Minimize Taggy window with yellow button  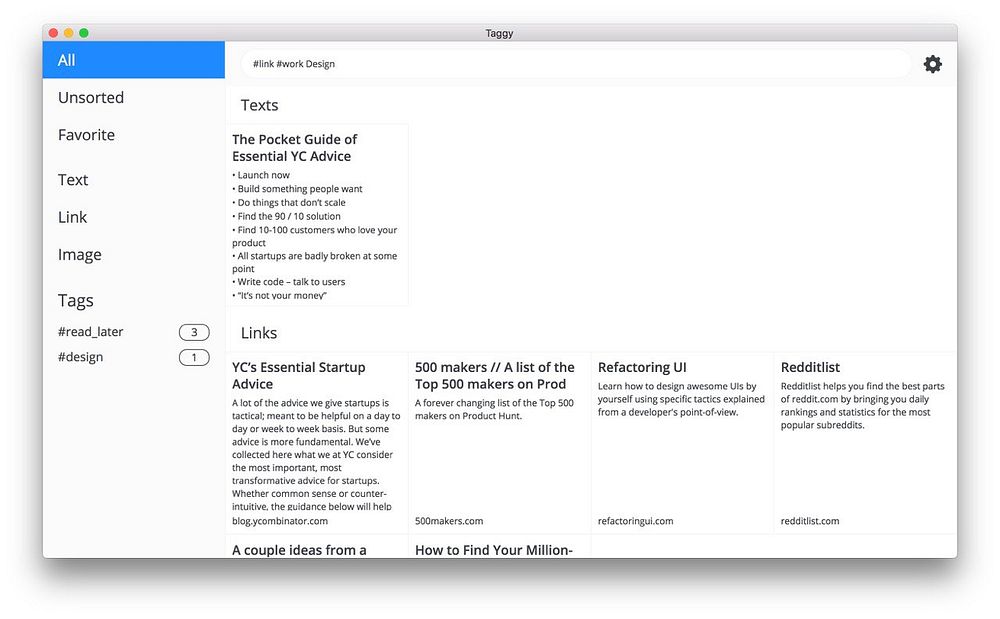pos(68,33)
